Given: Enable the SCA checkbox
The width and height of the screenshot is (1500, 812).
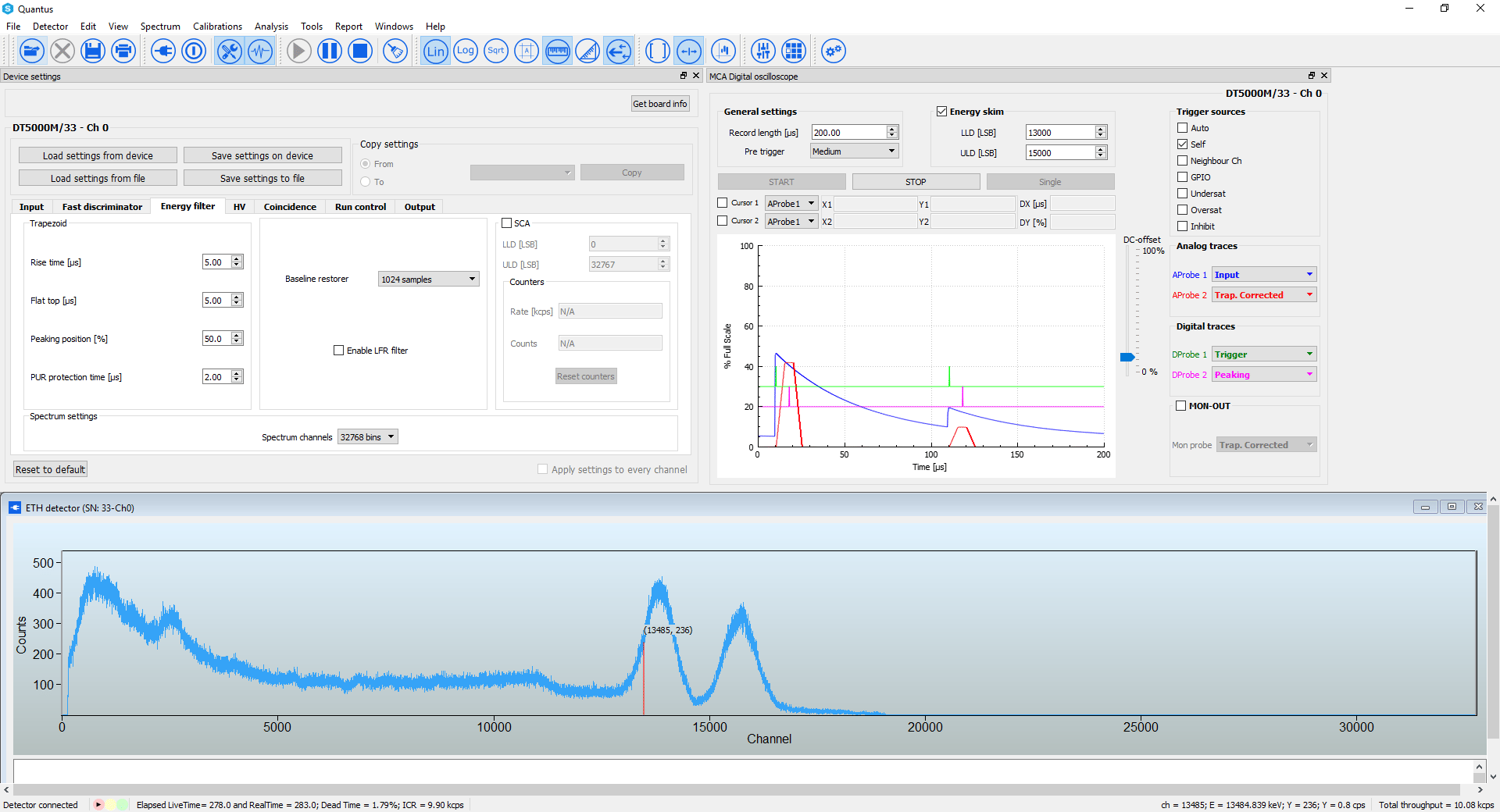Looking at the screenshot, I should [x=507, y=223].
